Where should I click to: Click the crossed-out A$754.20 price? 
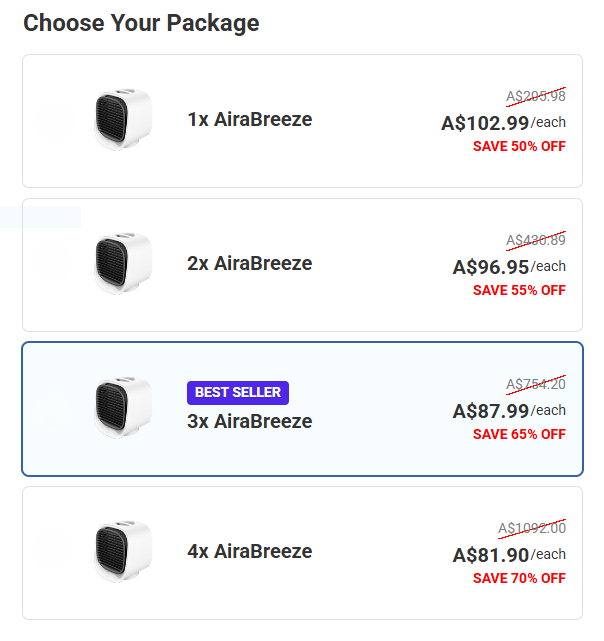click(x=535, y=384)
